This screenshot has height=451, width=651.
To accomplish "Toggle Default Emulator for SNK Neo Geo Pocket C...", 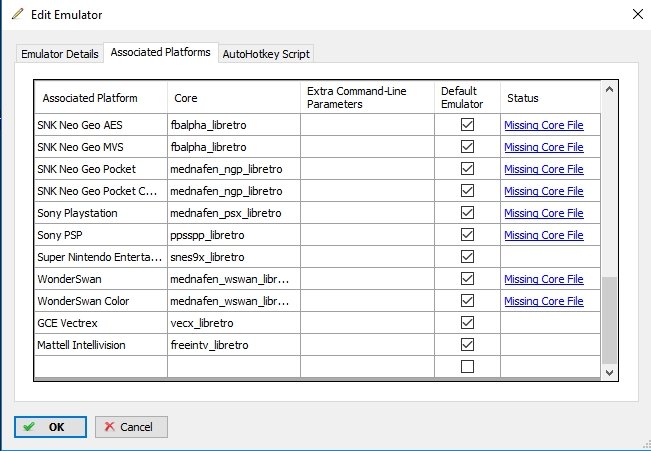I will [467, 191].
